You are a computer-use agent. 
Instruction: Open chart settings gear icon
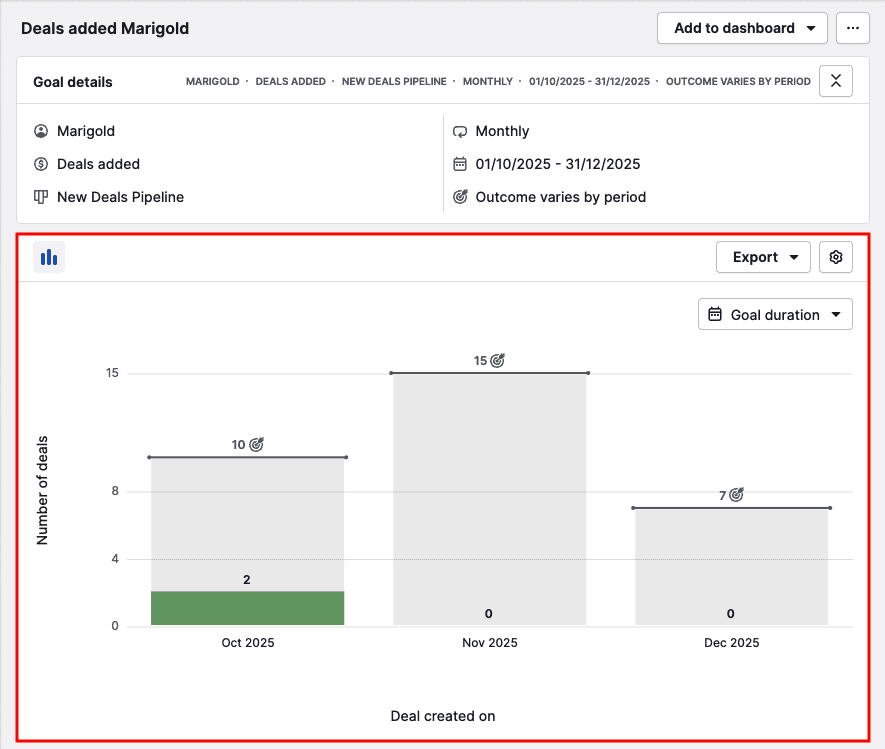click(836, 257)
